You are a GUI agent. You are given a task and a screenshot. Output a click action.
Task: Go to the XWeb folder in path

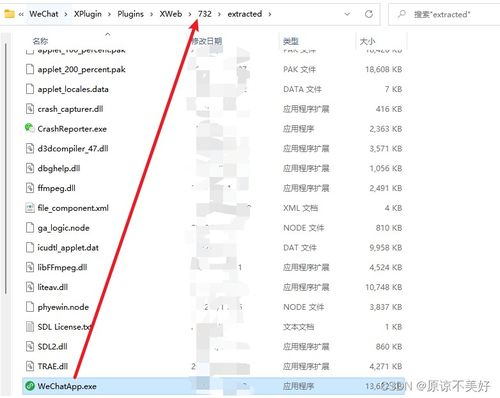[x=171, y=14]
